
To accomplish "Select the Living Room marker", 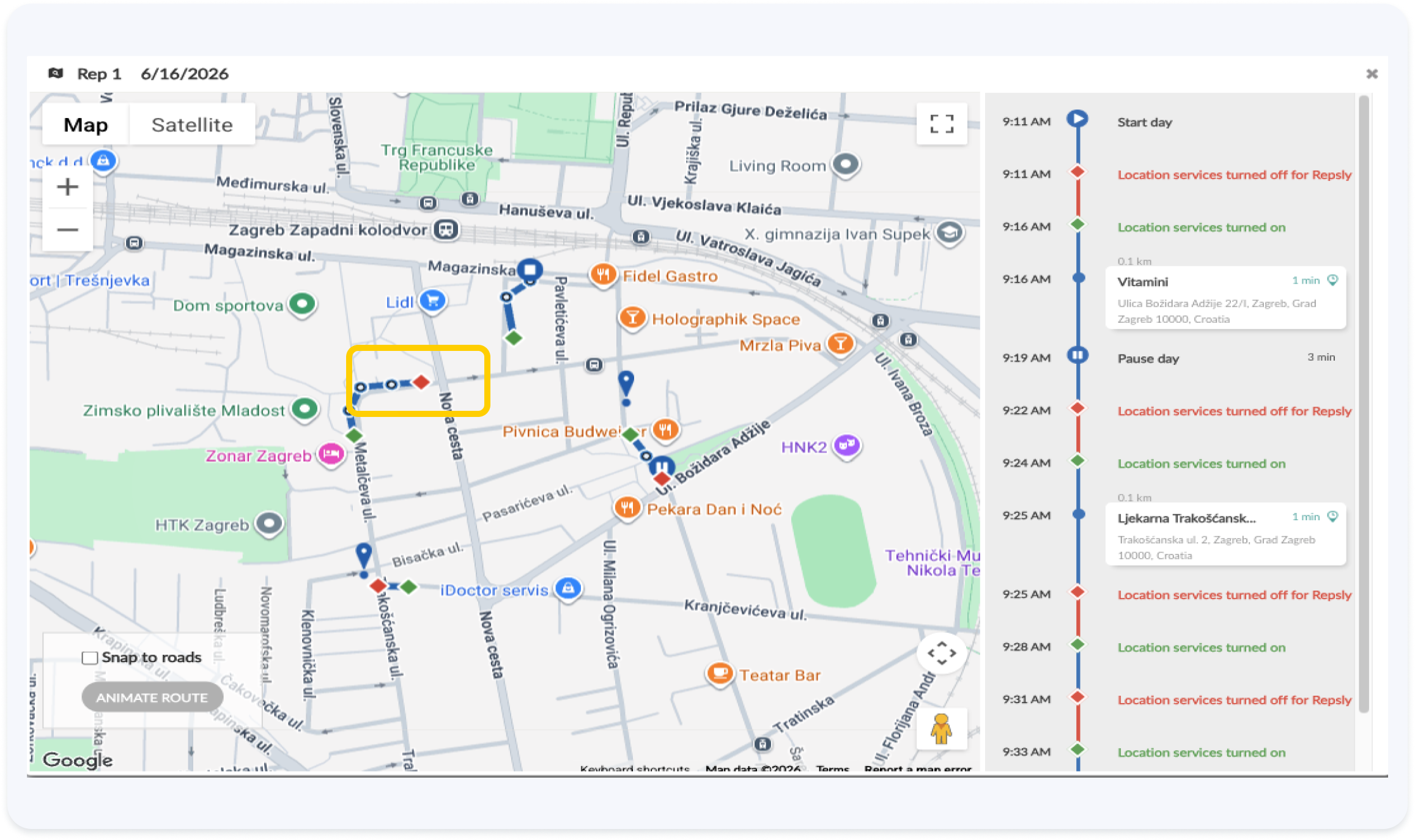I will [x=846, y=164].
